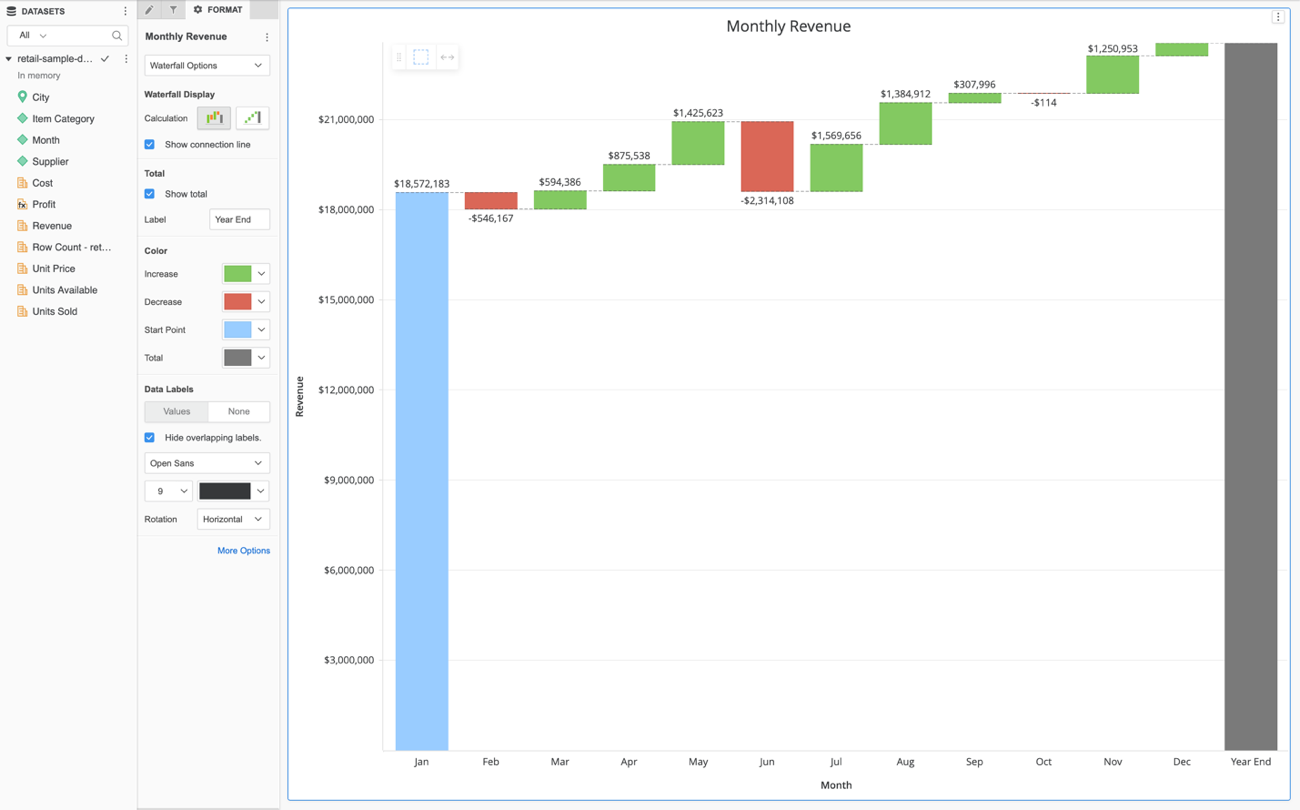Click the horizontal pan arrows chart tool
Image resolution: width=1300 pixels, height=810 pixels.
point(447,58)
